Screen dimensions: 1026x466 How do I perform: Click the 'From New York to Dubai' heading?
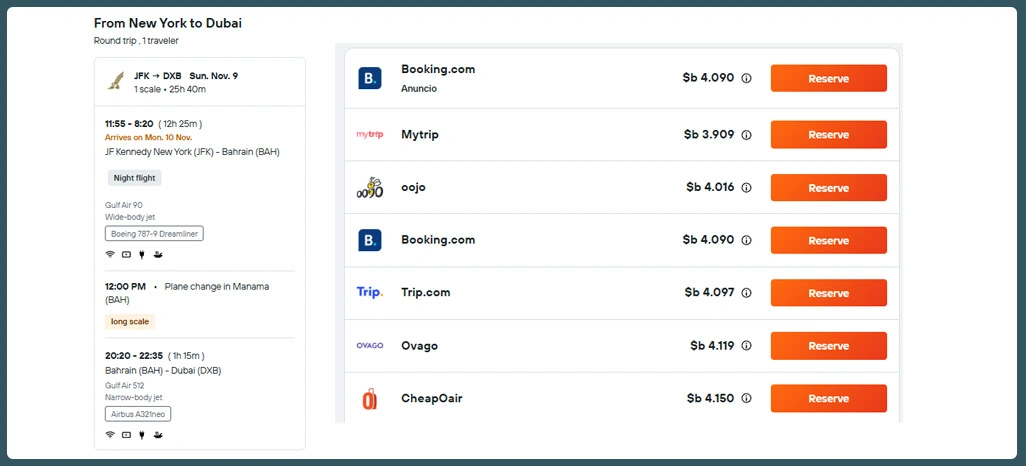click(168, 24)
